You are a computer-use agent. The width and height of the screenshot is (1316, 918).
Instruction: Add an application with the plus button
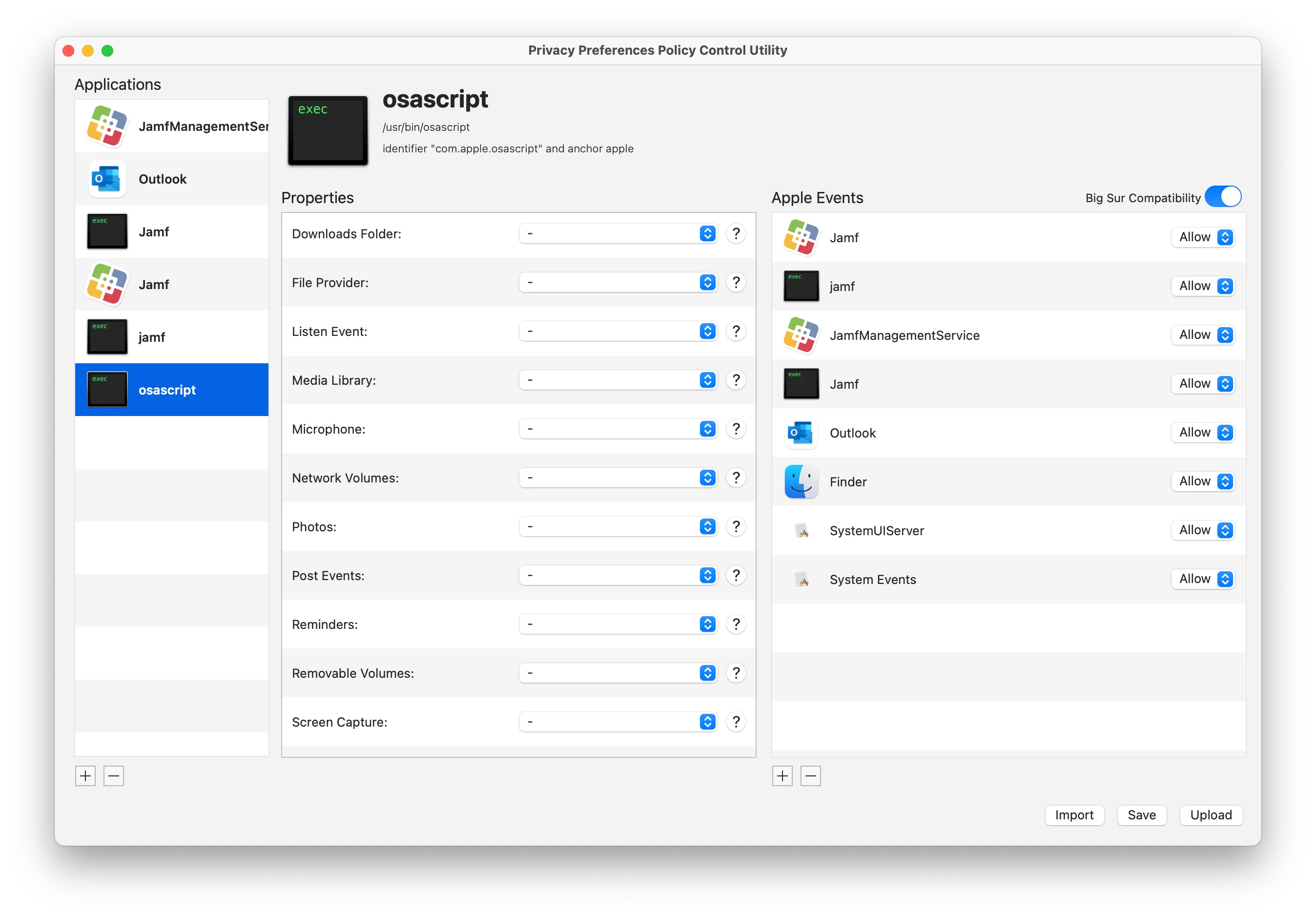(x=85, y=776)
